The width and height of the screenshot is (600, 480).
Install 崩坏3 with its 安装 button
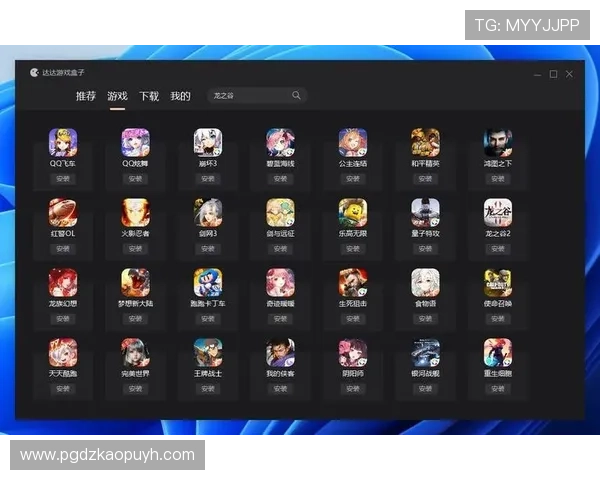coord(208,179)
